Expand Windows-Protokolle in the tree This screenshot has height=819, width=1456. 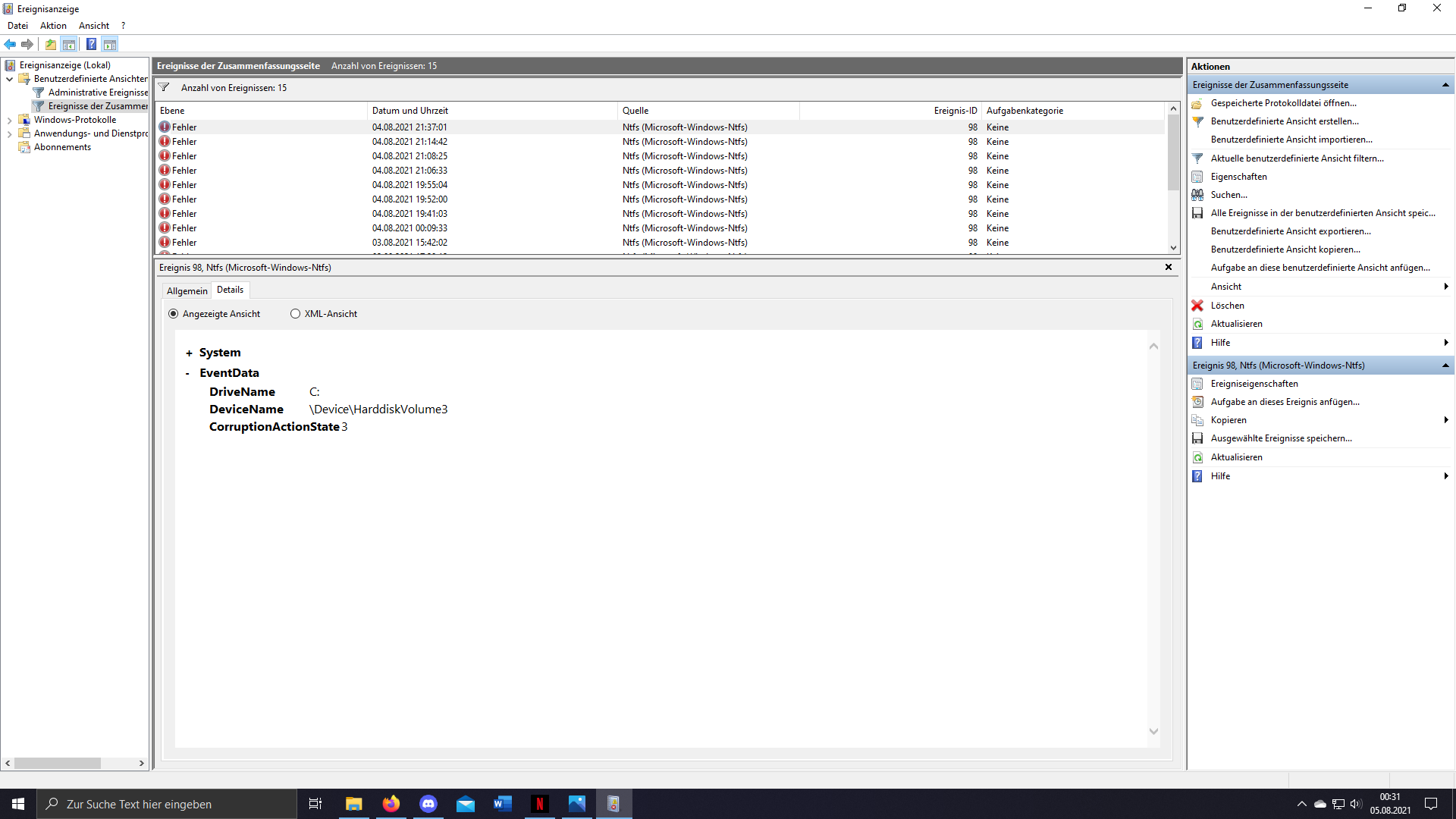tap(8, 119)
